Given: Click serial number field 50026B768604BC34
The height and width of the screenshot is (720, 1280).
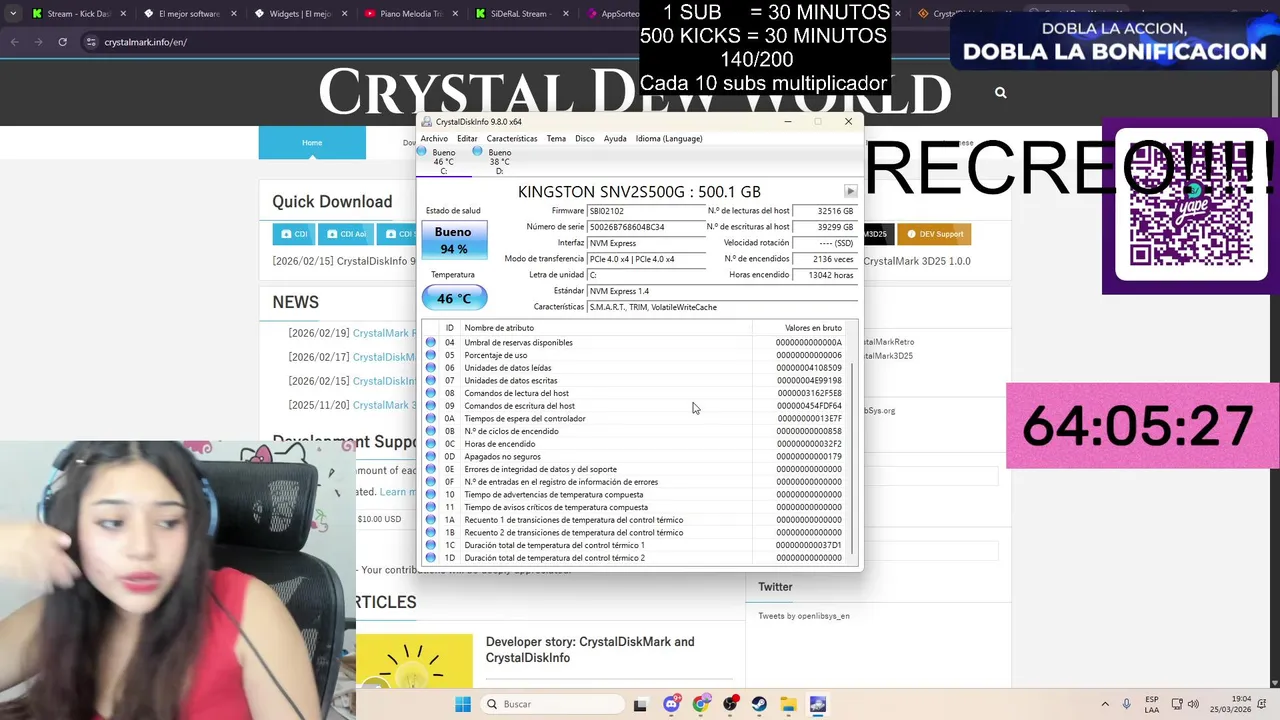Looking at the screenshot, I should click(x=646, y=227).
